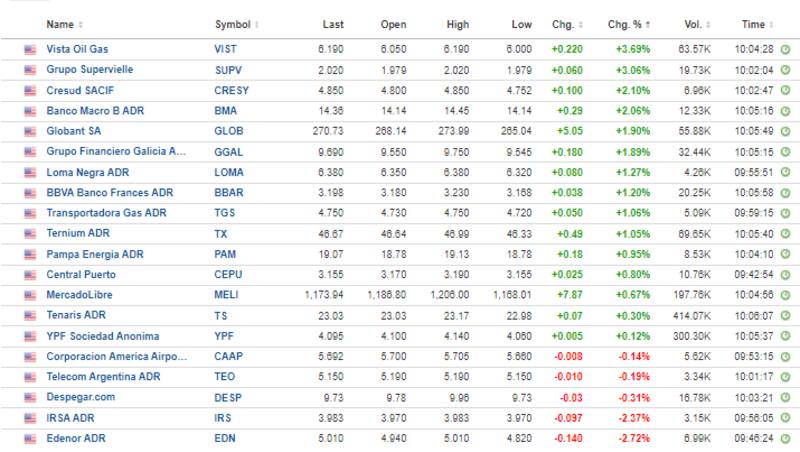This screenshot has height=452, width=800.
Task: Click the US flag icon beside Vista Oil Gas
Action: tap(29, 48)
